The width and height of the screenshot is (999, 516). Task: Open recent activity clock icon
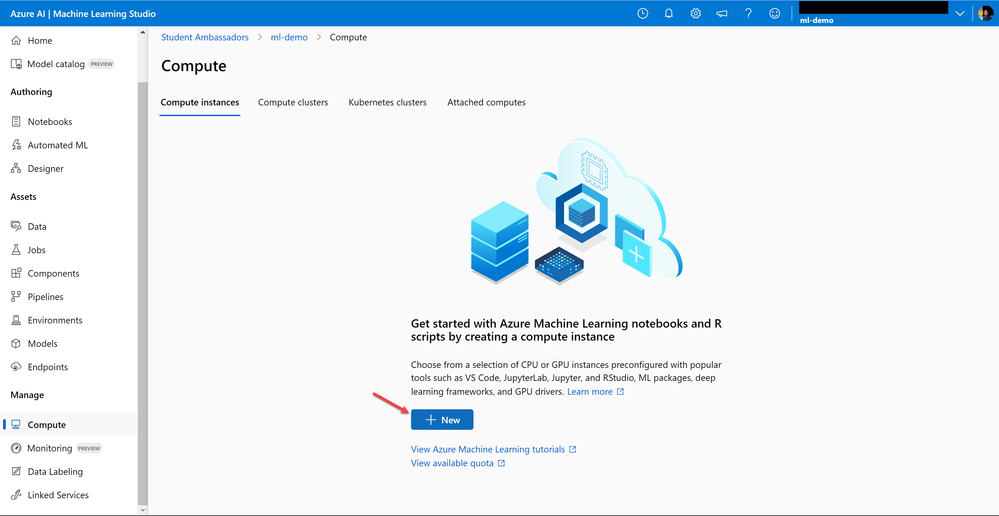[643, 13]
